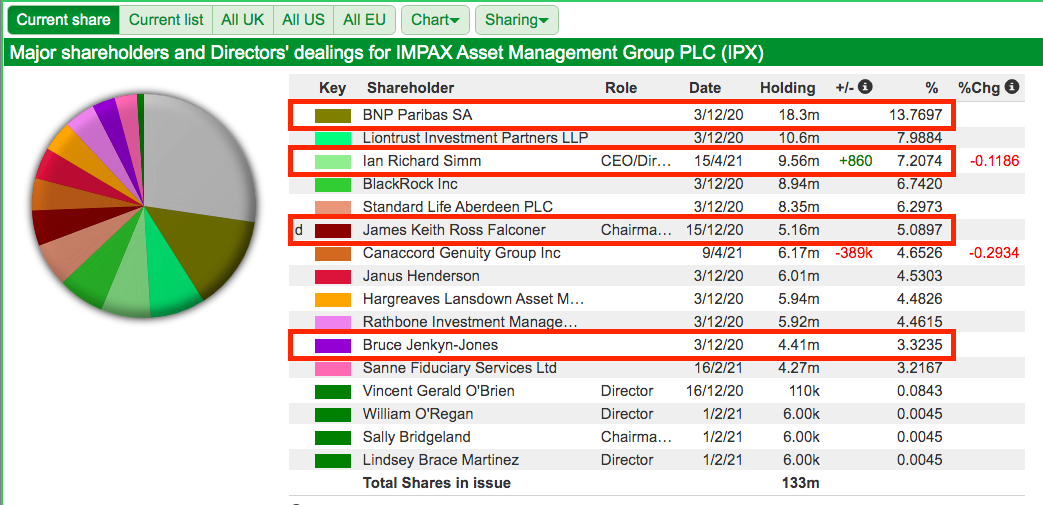This screenshot has width=1043, height=505.
Task: Select Bruce Jenkyn-Jones shareholder name
Action: pyautogui.click(x=430, y=345)
